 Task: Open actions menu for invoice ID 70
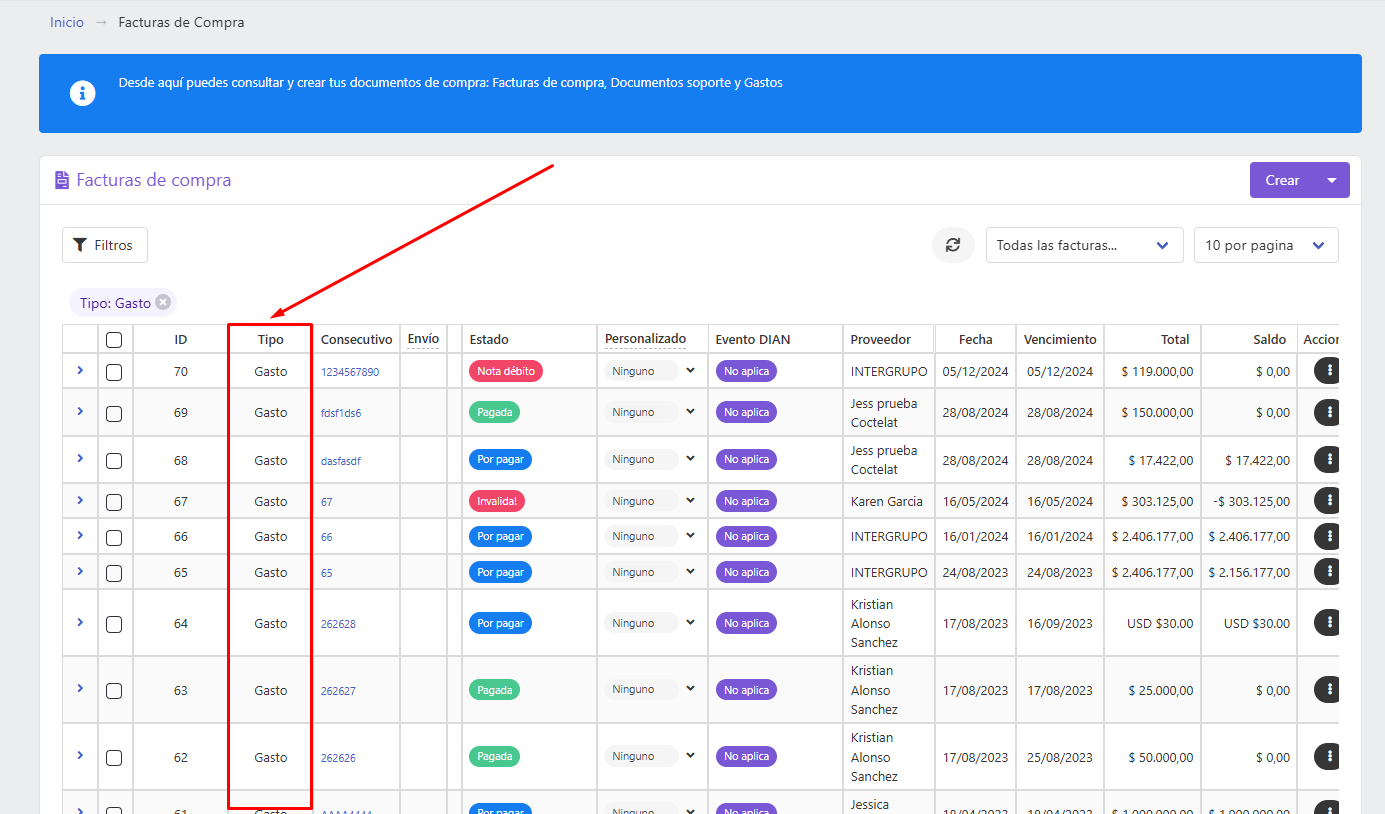[1328, 371]
